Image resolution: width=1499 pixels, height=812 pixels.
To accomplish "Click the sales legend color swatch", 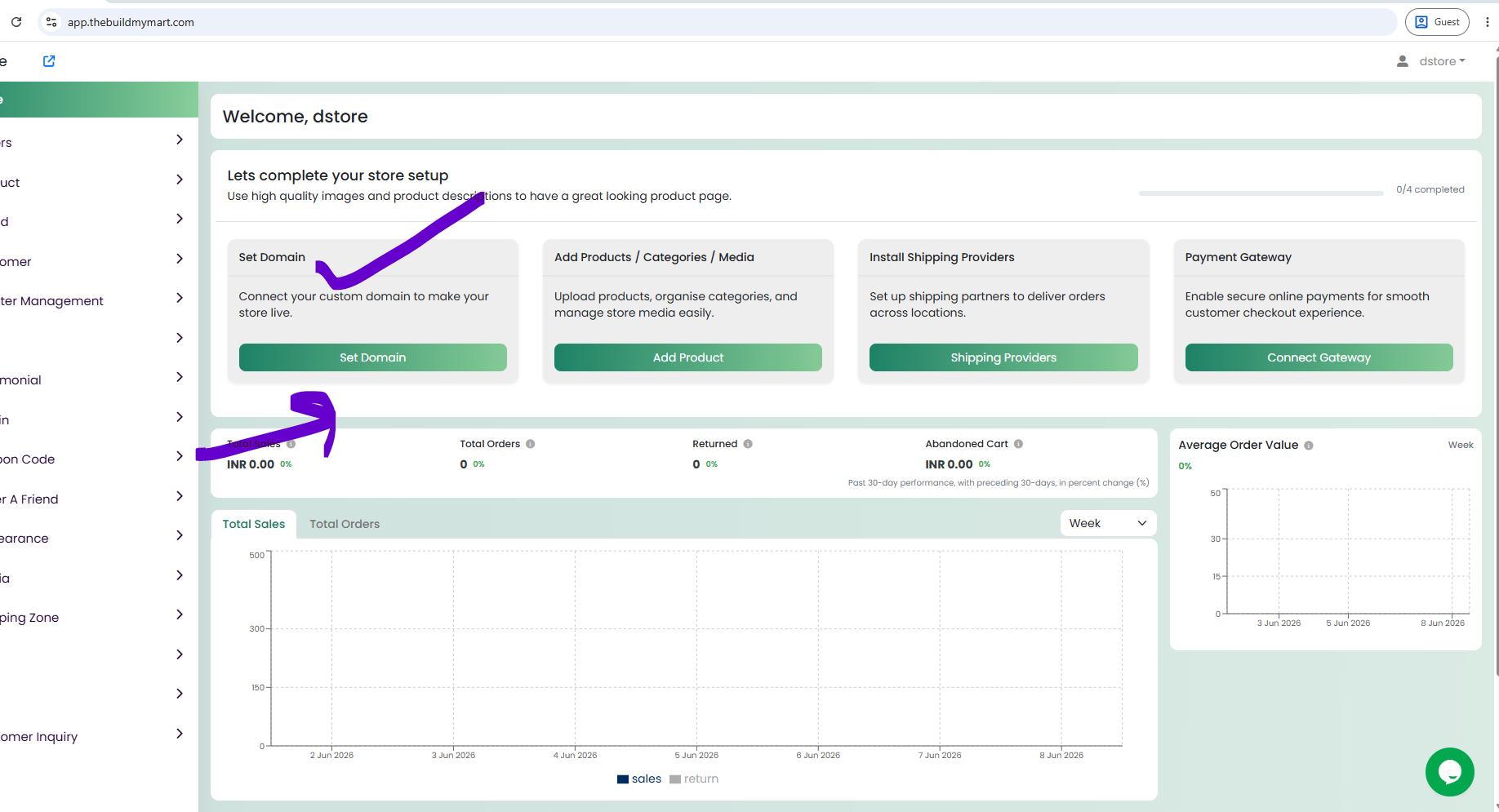I will pyautogui.click(x=623, y=779).
